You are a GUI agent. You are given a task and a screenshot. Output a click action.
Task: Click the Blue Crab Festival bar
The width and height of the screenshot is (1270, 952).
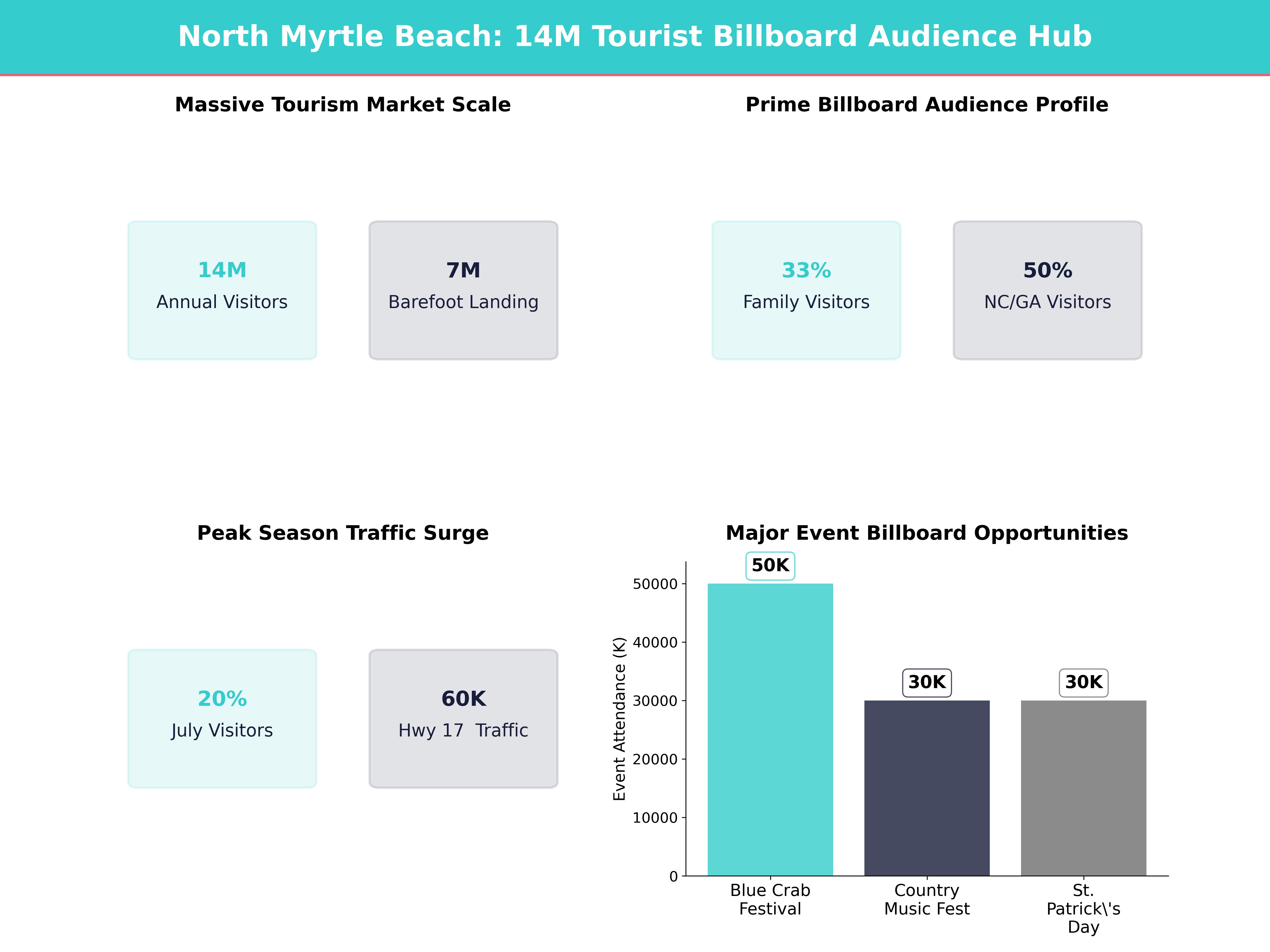click(770, 717)
